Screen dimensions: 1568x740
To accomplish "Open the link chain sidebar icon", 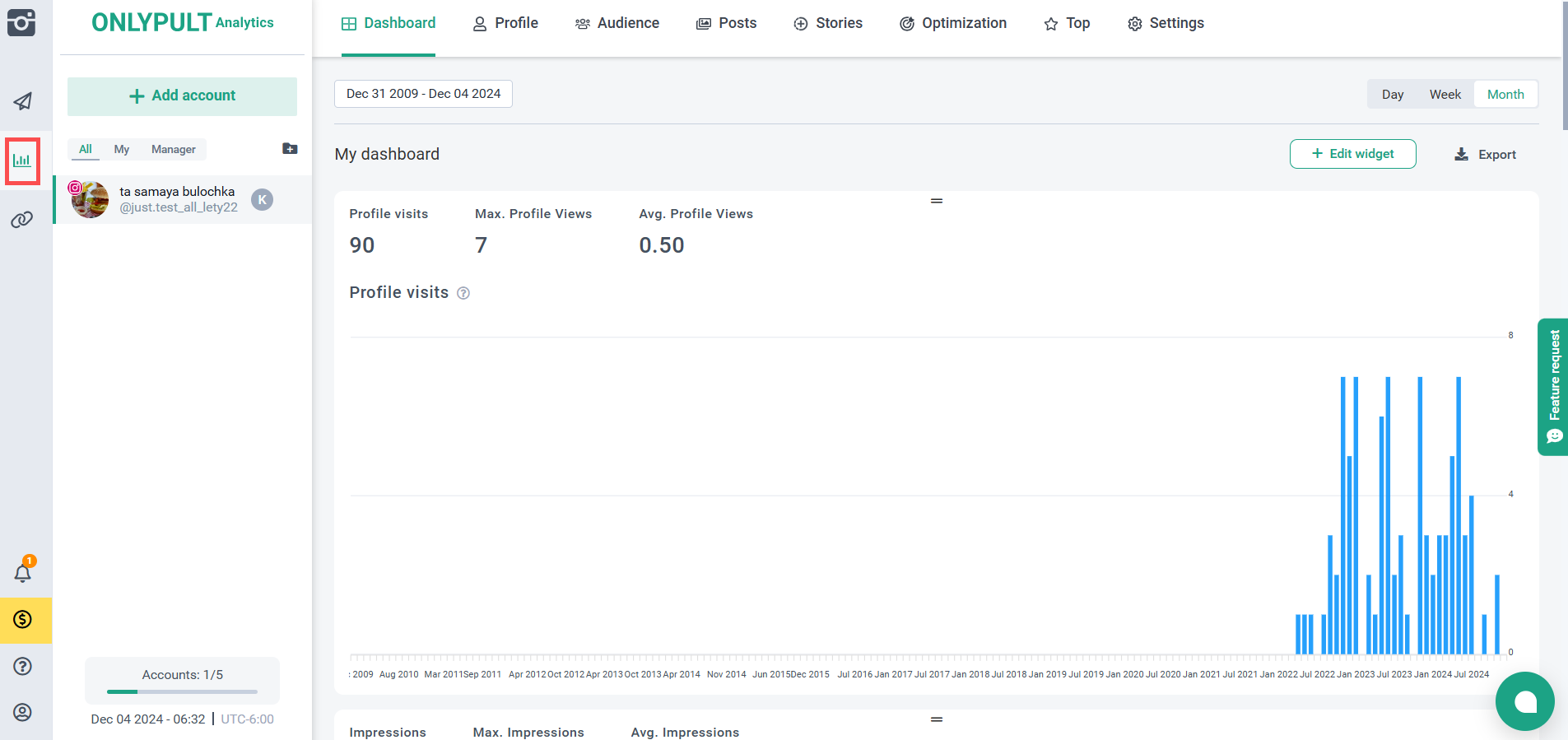I will pyautogui.click(x=22, y=220).
